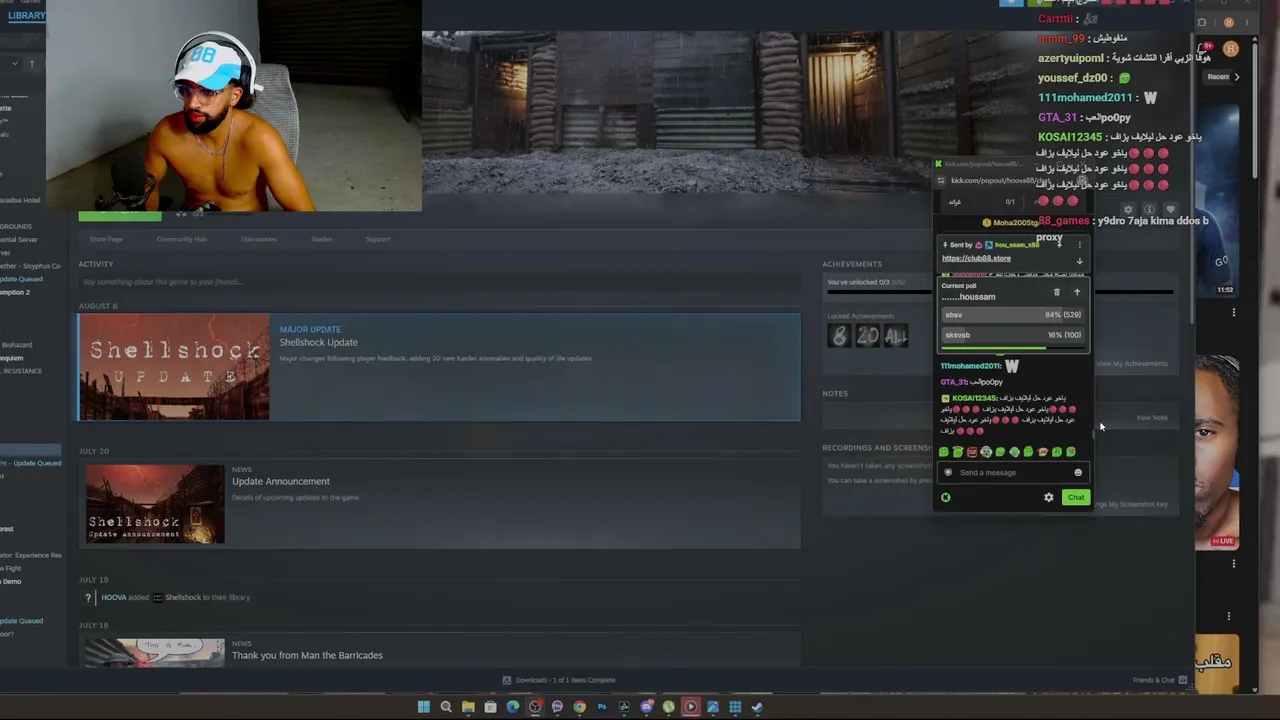
Task: Collapse the current poll panel
Action: pos(1077,292)
